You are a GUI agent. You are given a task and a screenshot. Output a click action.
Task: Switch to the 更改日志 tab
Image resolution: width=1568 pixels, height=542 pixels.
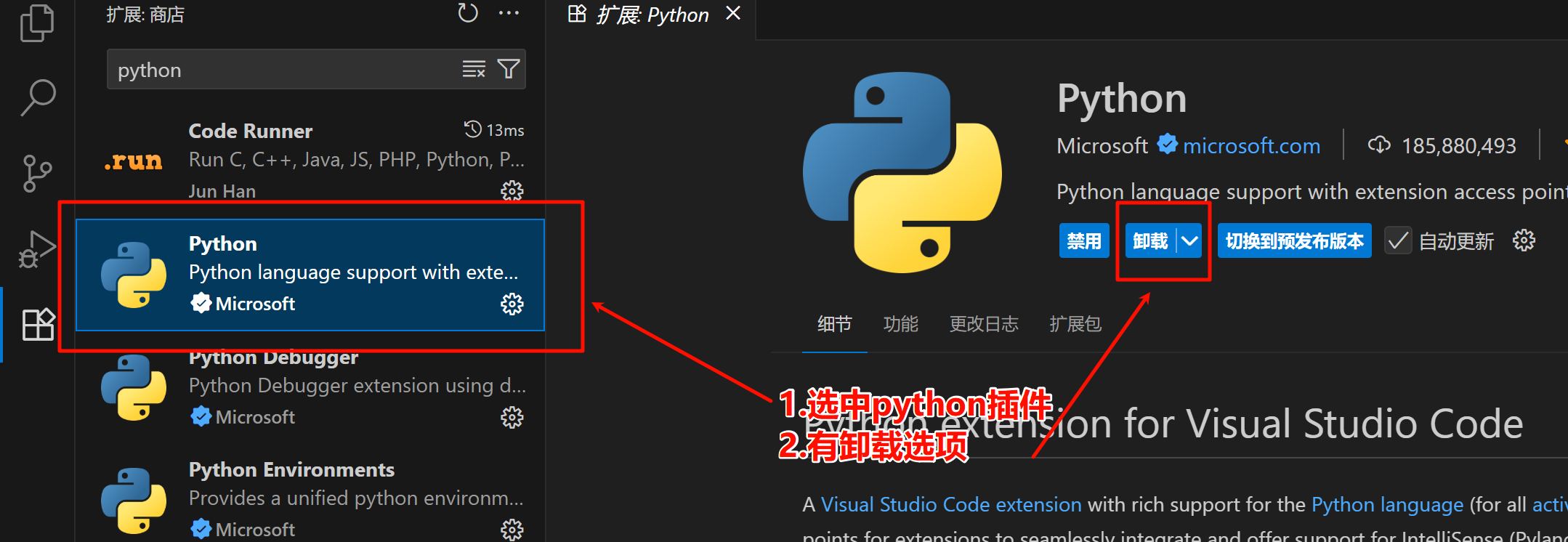click(984, 324)
